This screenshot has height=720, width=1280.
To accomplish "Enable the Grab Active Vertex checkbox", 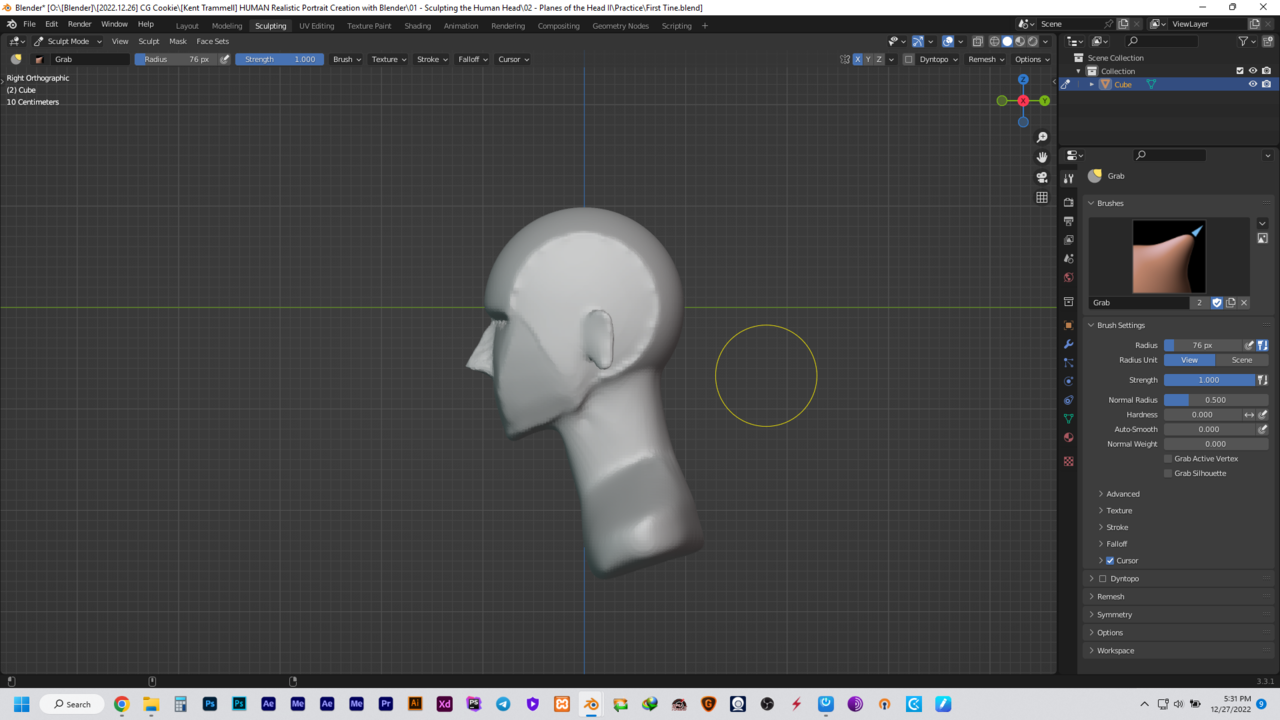I will [x=1168, y=458].
